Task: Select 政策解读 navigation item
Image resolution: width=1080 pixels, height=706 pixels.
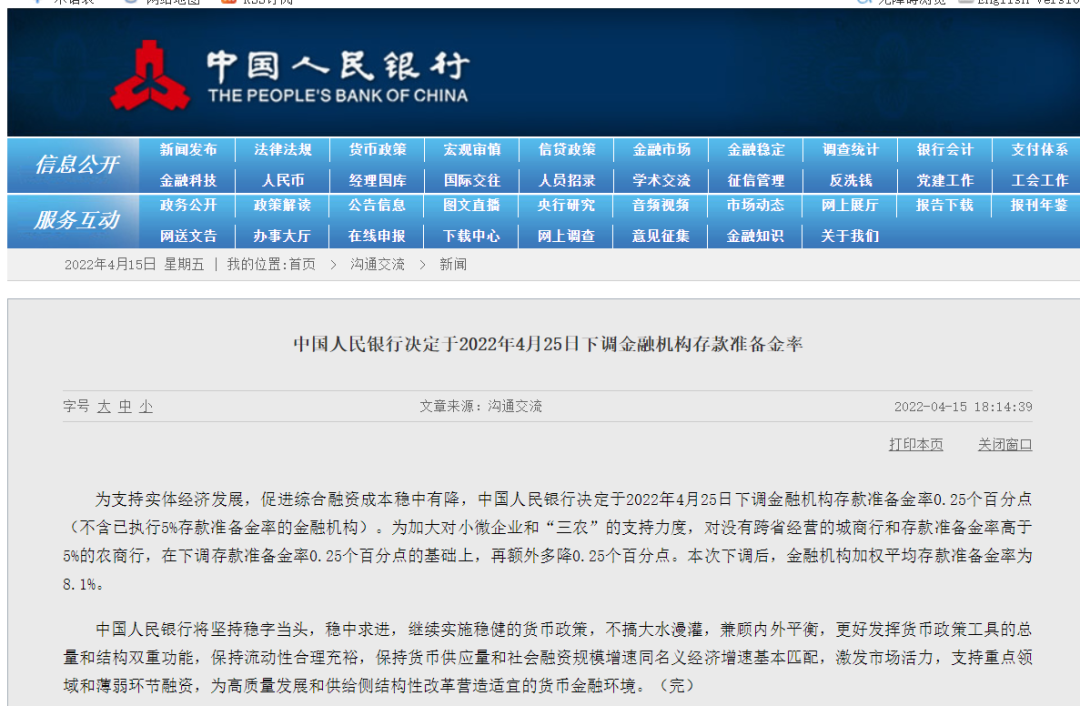Action: [x=282, y=205]
